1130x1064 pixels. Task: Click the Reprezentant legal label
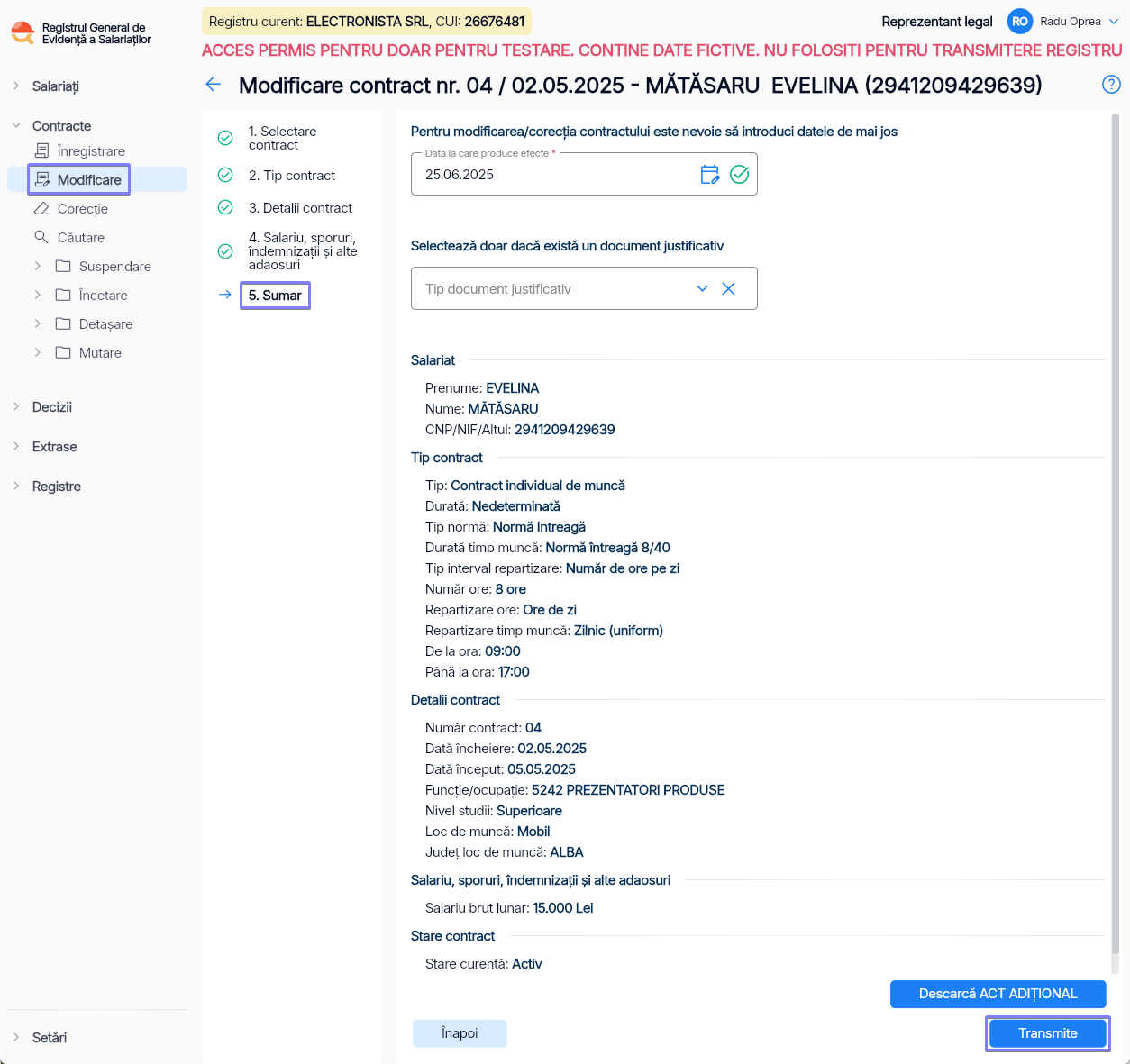coord(937,22)
